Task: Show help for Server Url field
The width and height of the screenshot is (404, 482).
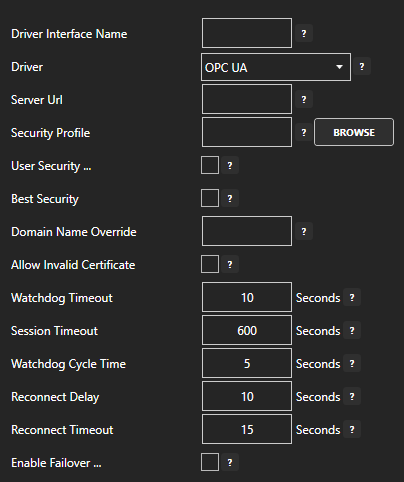Action: (304, 100)
